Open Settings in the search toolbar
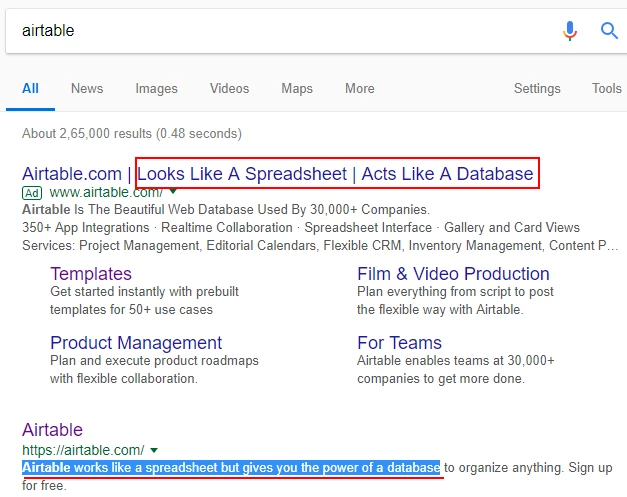 click(537, 88)
